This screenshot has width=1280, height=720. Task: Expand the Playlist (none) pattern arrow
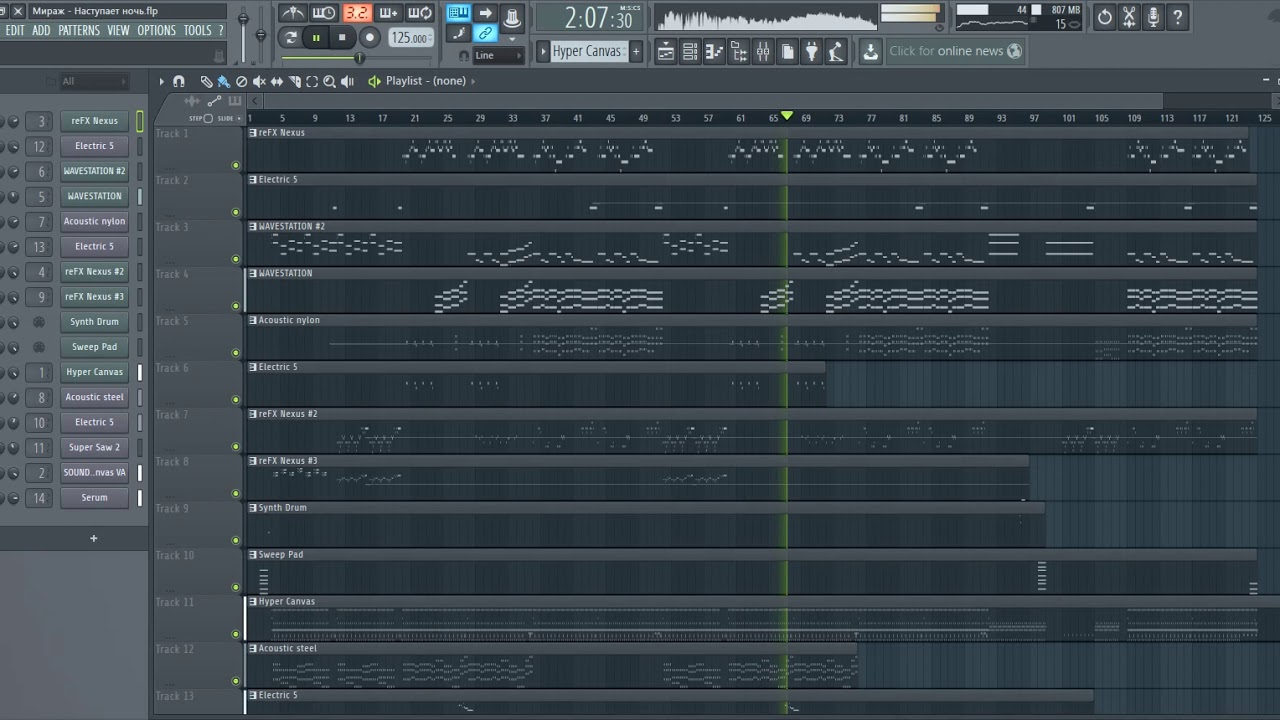point(473,81)
